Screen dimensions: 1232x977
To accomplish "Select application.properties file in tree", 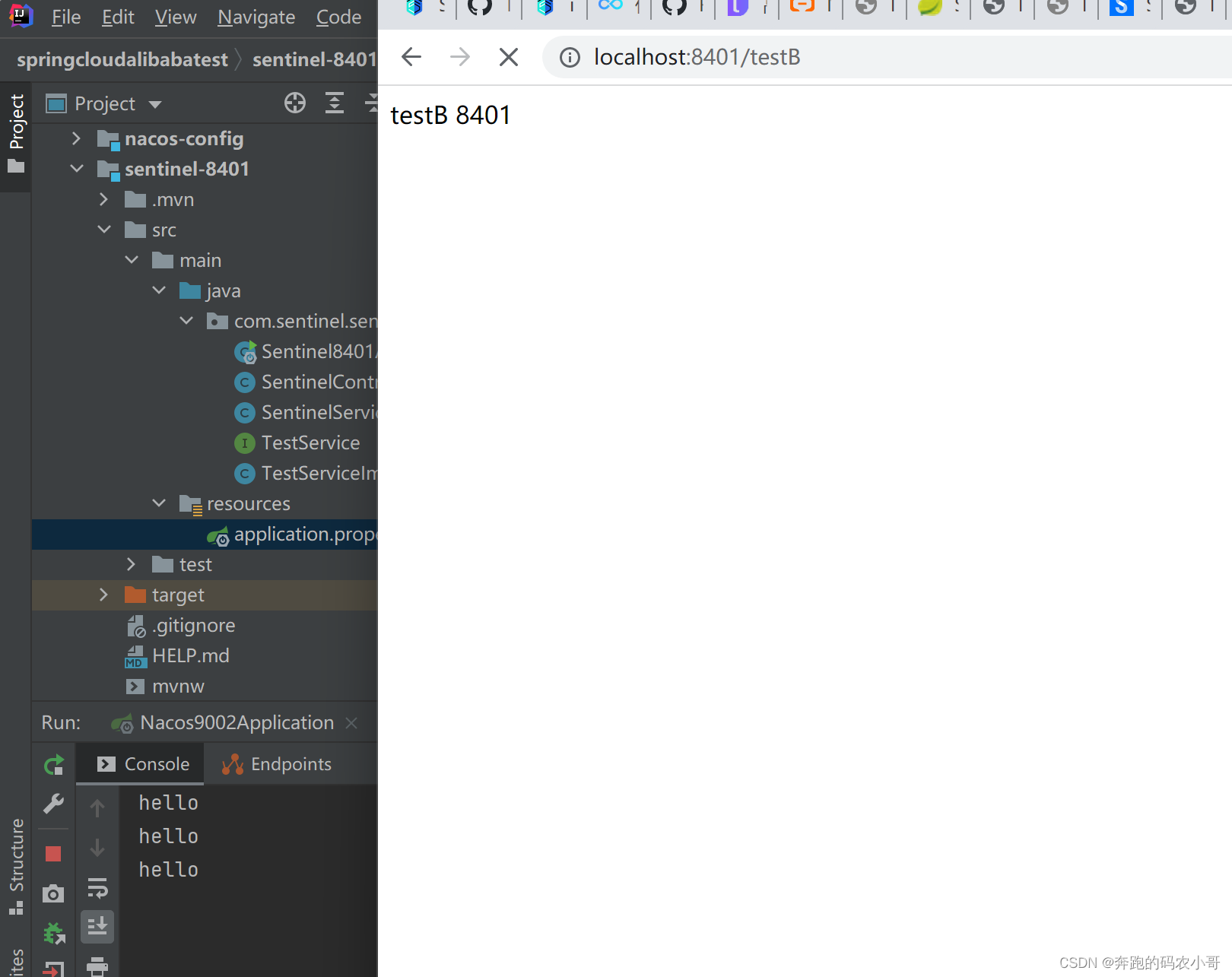I will point(292,534).
